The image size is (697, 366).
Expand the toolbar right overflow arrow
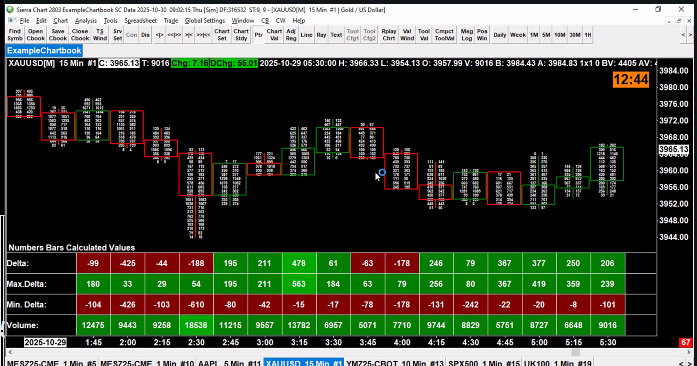tap(690, 35)
